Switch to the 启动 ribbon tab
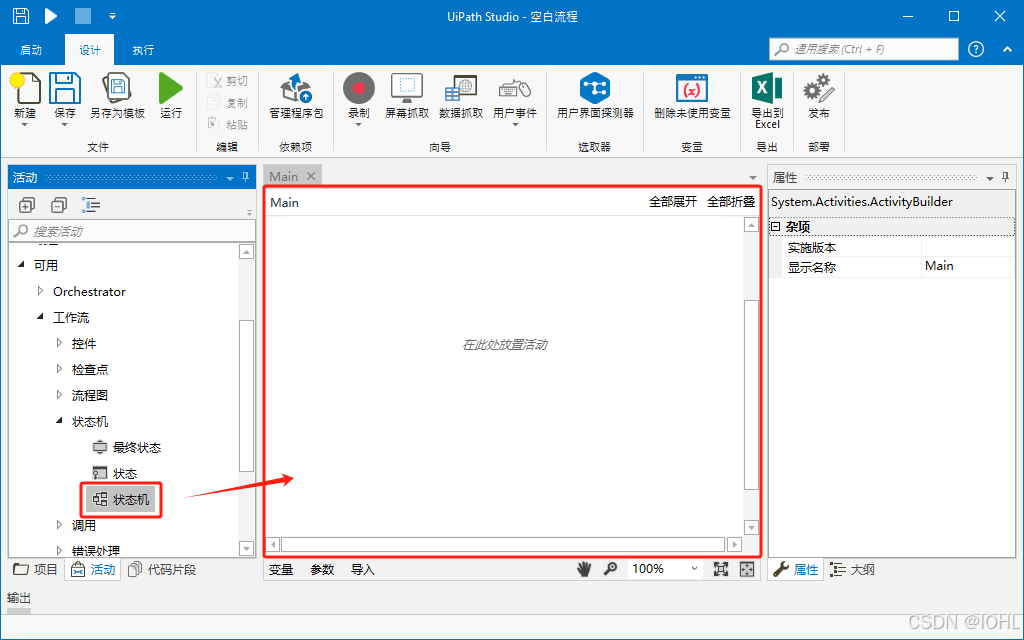The width and height of the screenshot is (1024, 640). click(31, 50)
